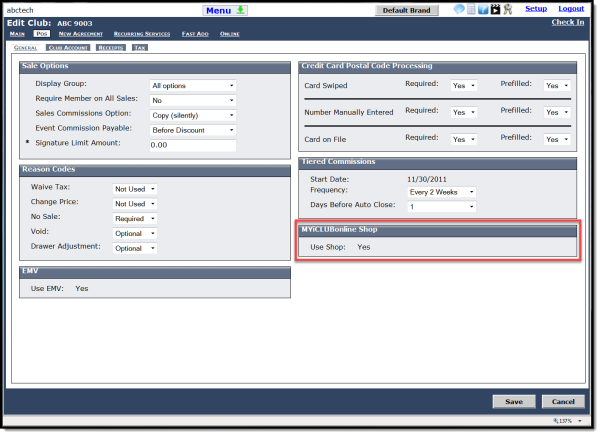Open Card Swiped Required dropdown
The width and height of the screenshot is (600, 435).
[x=465, y=86]
